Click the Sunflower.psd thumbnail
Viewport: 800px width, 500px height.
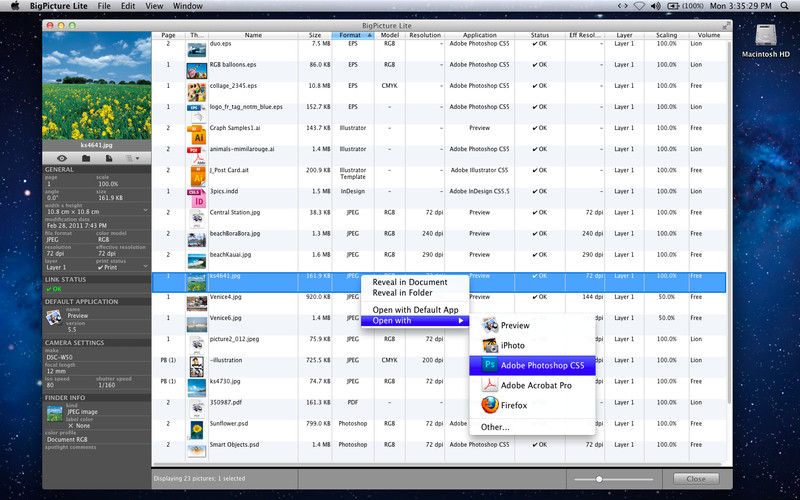(x=196, y=430)
